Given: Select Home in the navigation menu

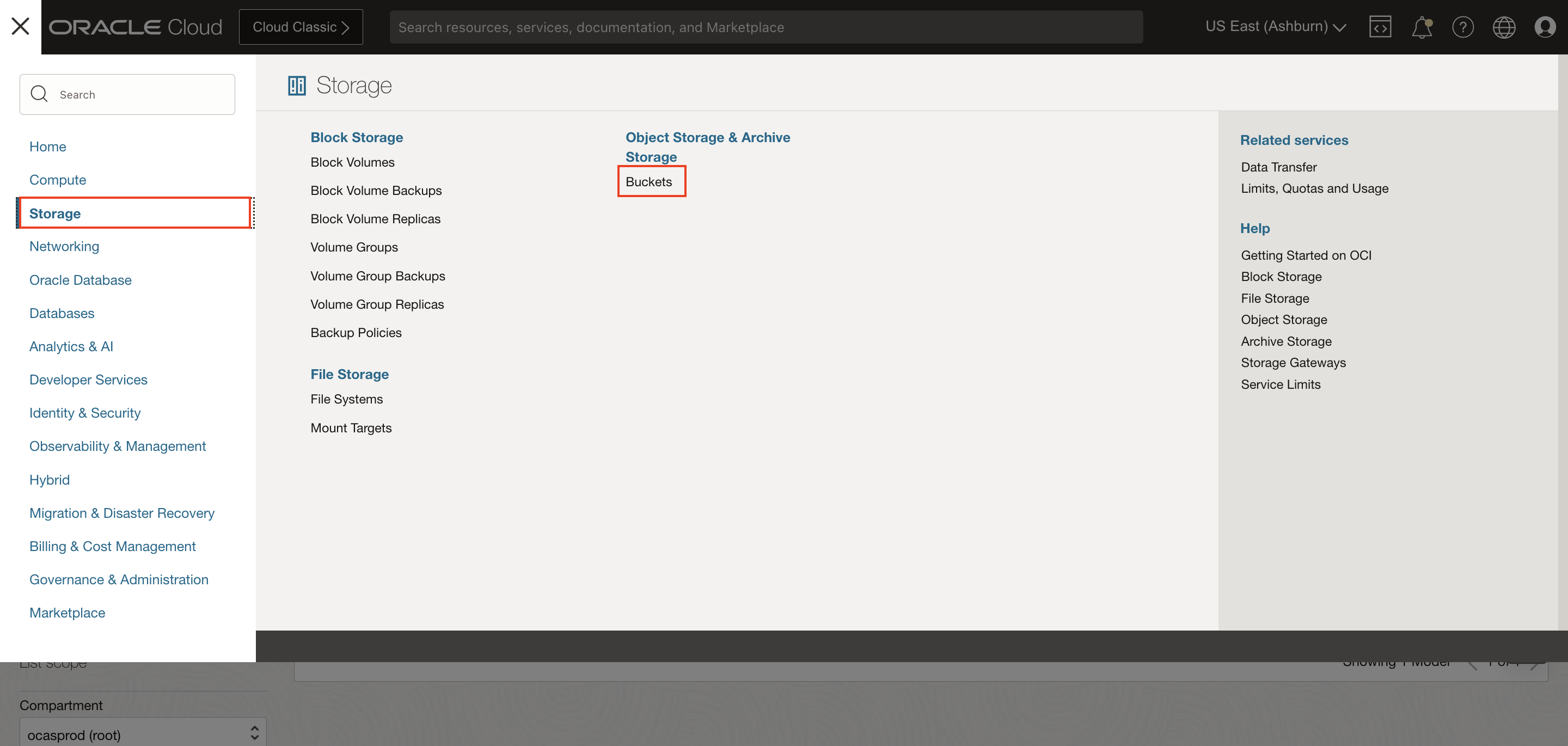Looking at the screenshot, I should 47,147.
